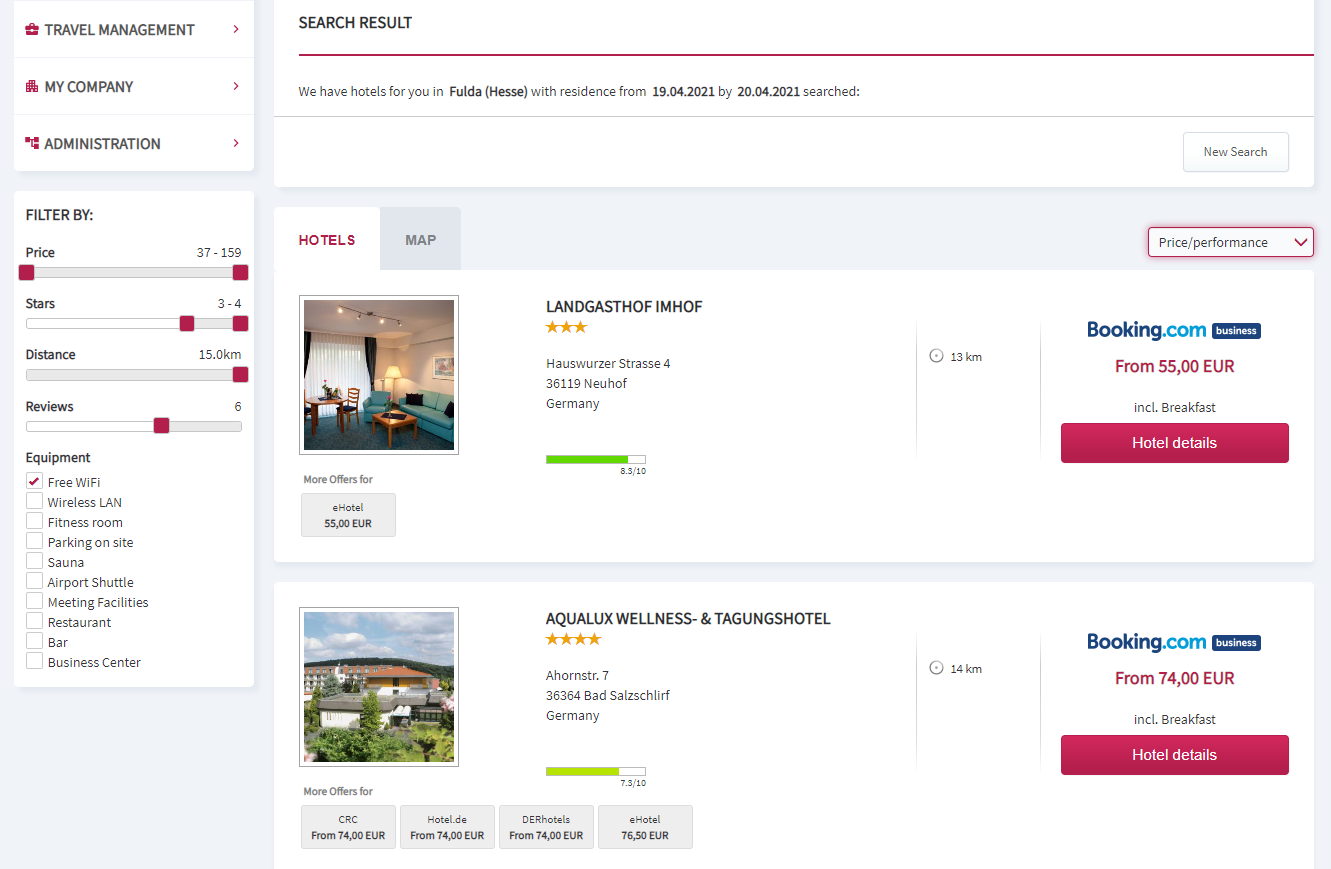The height and width of the screenshot is (869, 1331).
Task: Click the Fulda (Hesse) location text
Action: click(x=488, y=91)
